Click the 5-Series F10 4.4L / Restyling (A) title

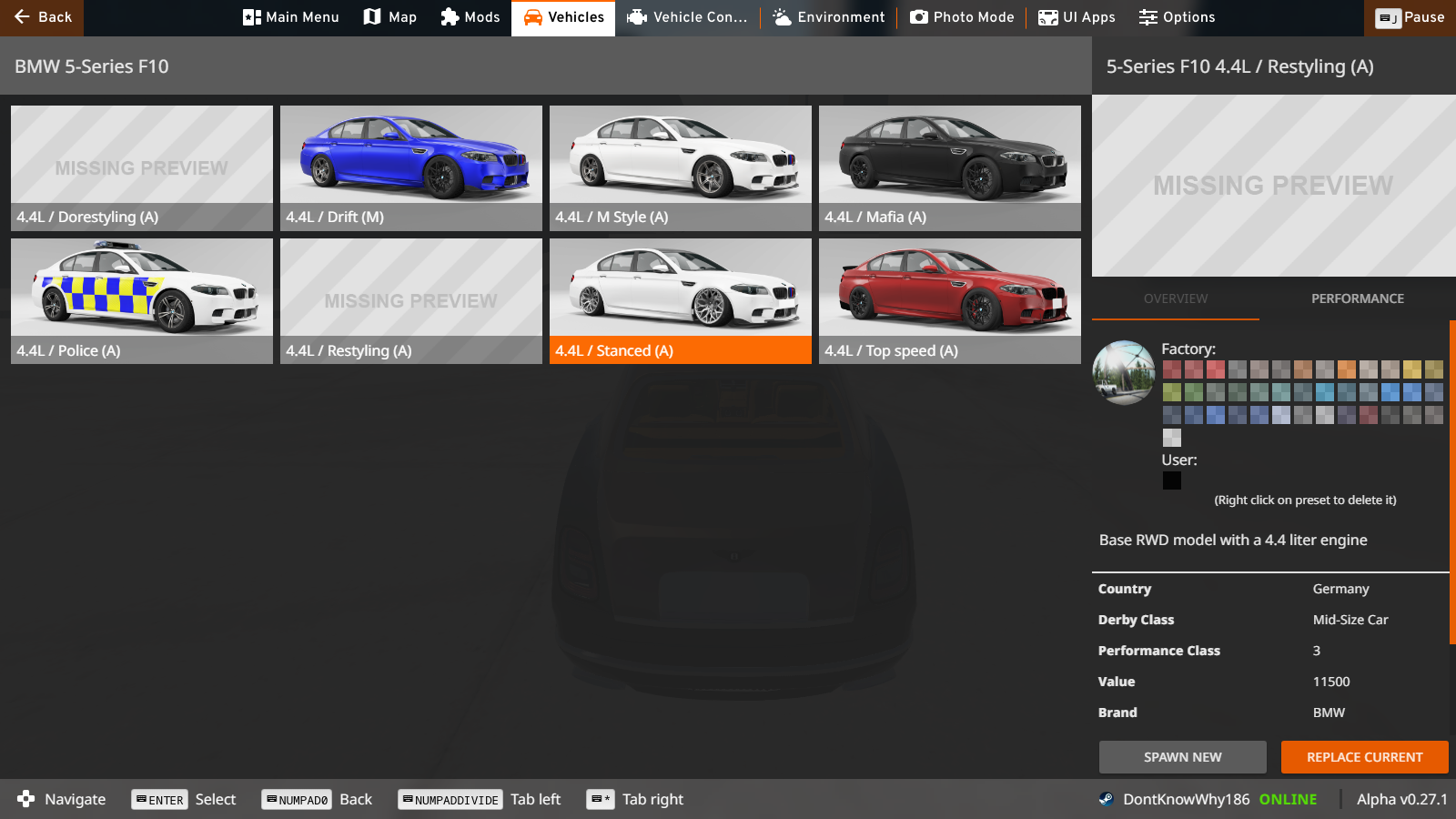click(x=1240, y=66)
